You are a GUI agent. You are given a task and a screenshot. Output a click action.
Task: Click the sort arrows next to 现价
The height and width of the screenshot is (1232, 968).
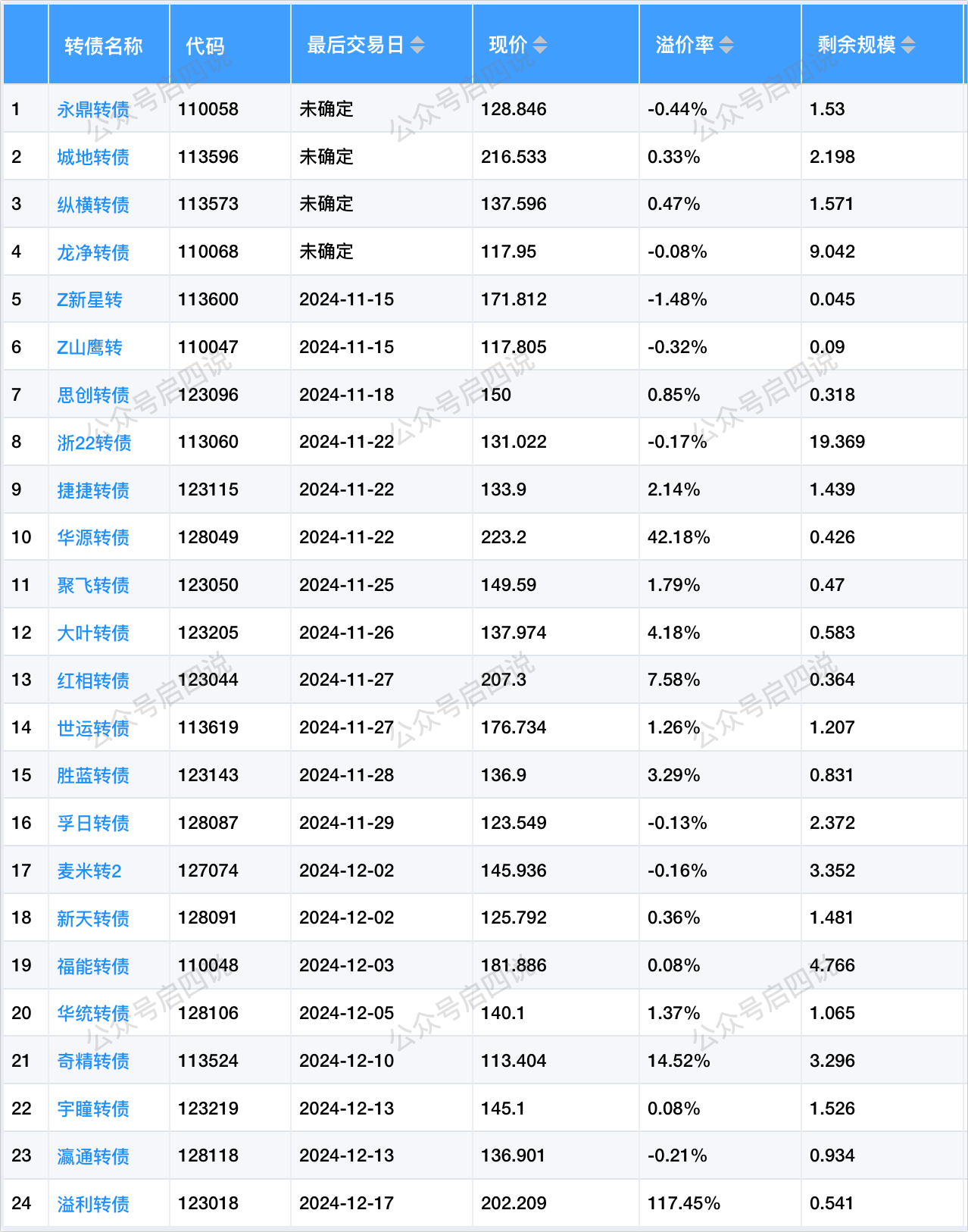tap(539, 45)
